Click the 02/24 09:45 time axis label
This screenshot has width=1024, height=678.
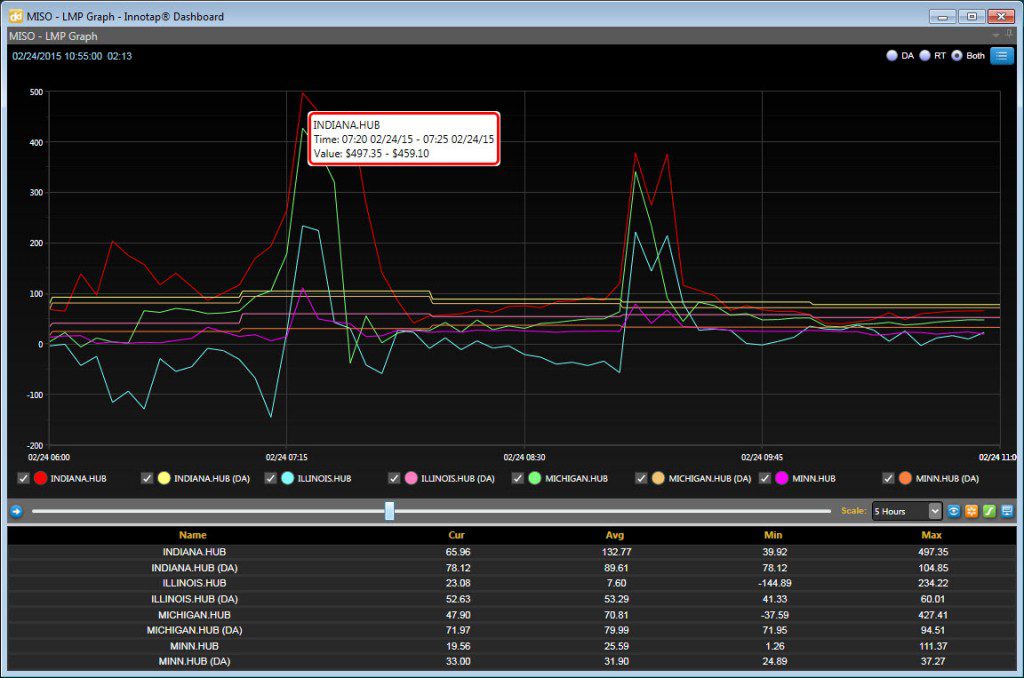pyautogui.click(x=761, y=457)
